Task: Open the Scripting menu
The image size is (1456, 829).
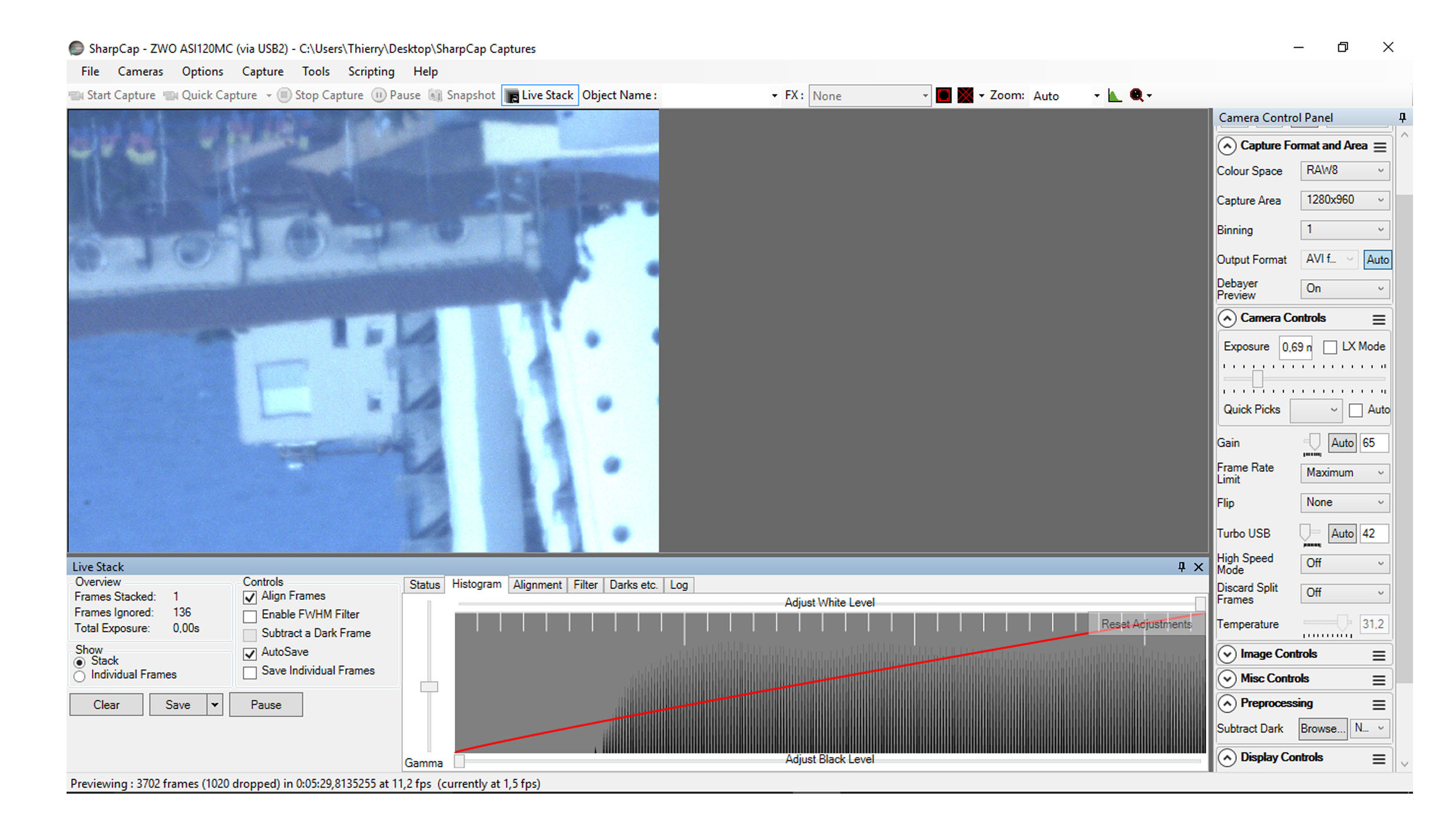Action: click(x=370, y=72)
